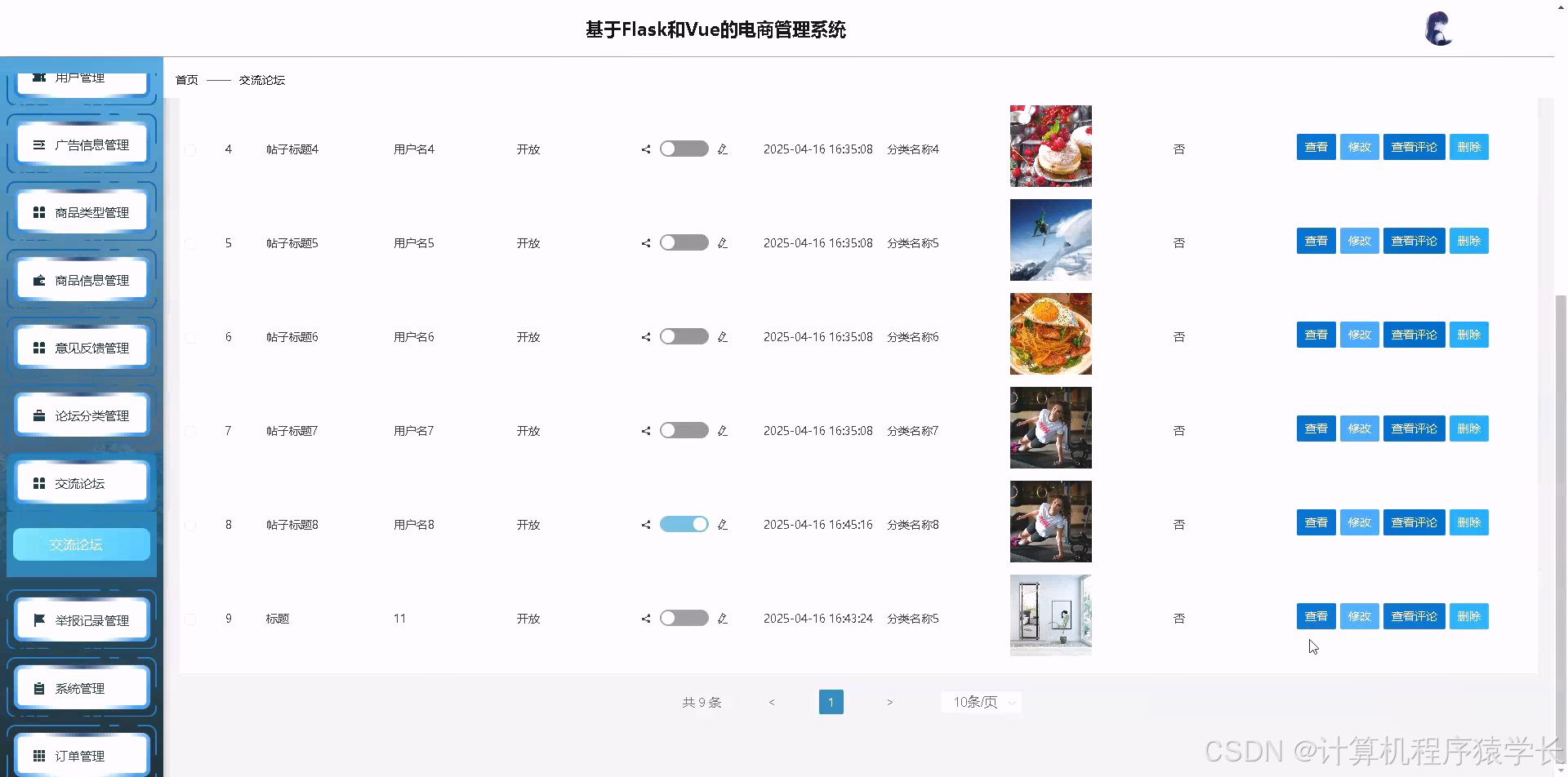Select page number 1

[x=831, y=702]
